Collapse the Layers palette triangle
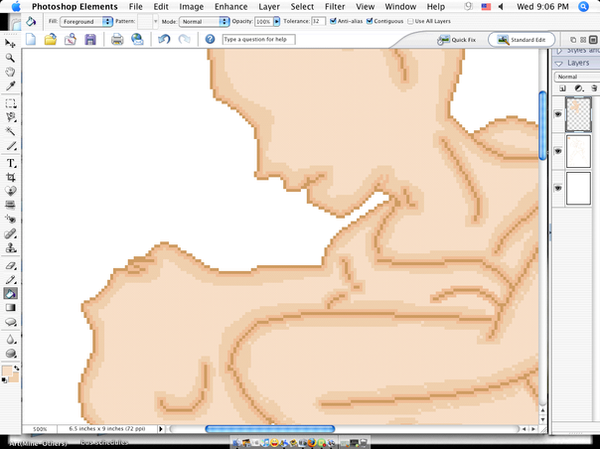 (x=559, y=63)
